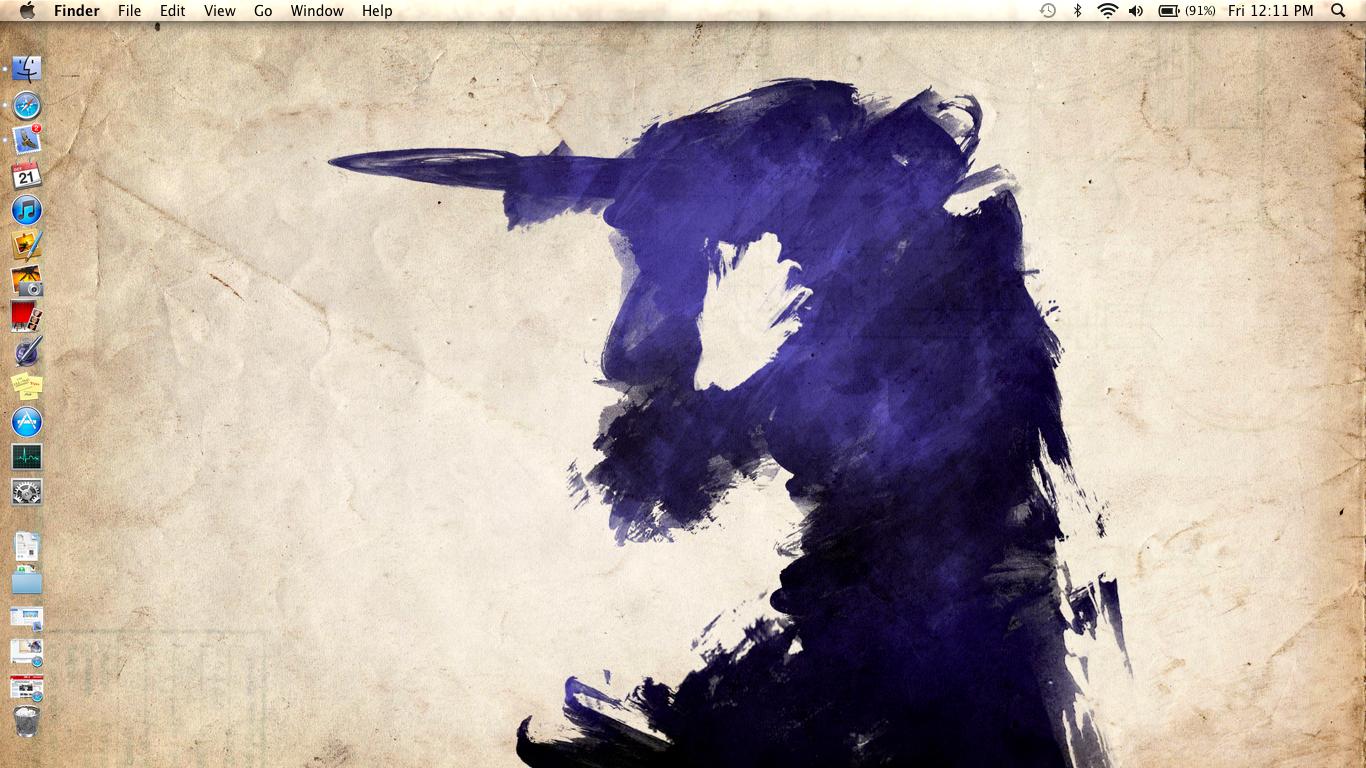
Task: Open the Help menu
Action: coord(377,11)
